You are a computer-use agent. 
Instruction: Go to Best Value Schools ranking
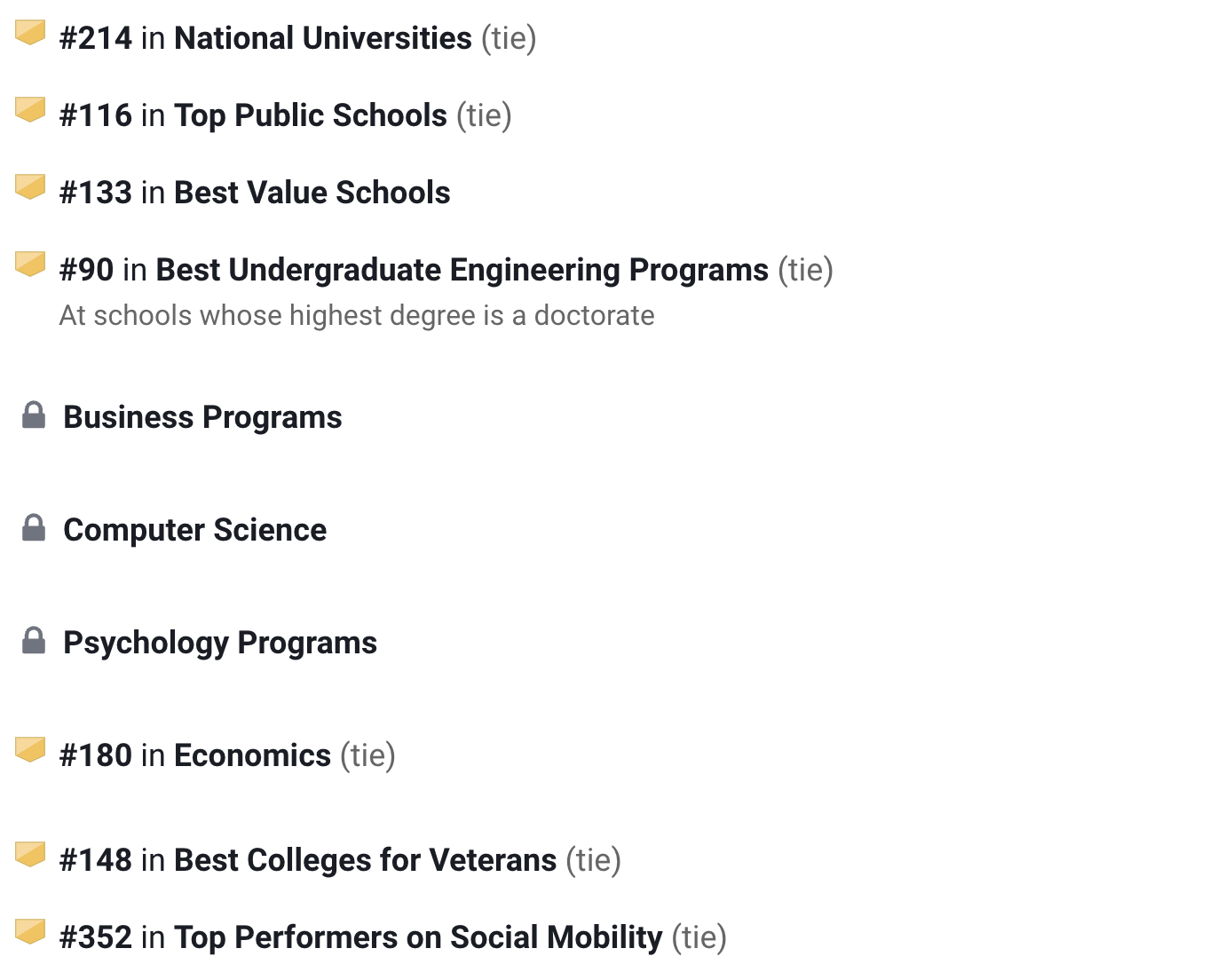coord(312,193)
